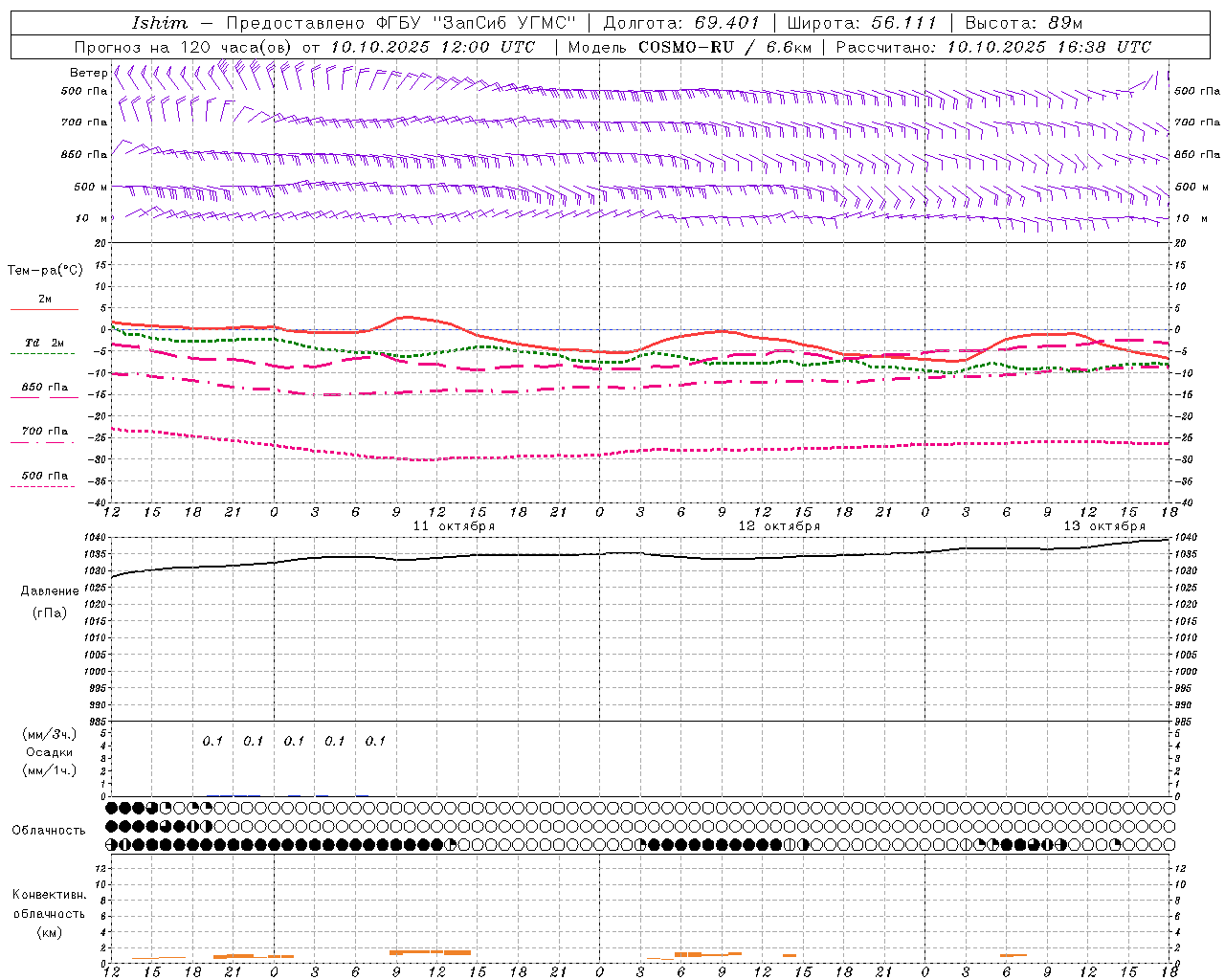Click the "Давление" pressure panel label

[50, 591]
